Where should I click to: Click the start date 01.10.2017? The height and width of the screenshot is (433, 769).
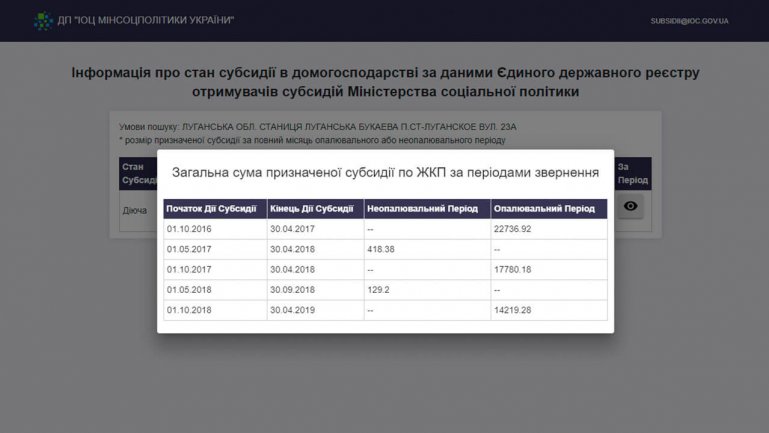click(189, 270)
